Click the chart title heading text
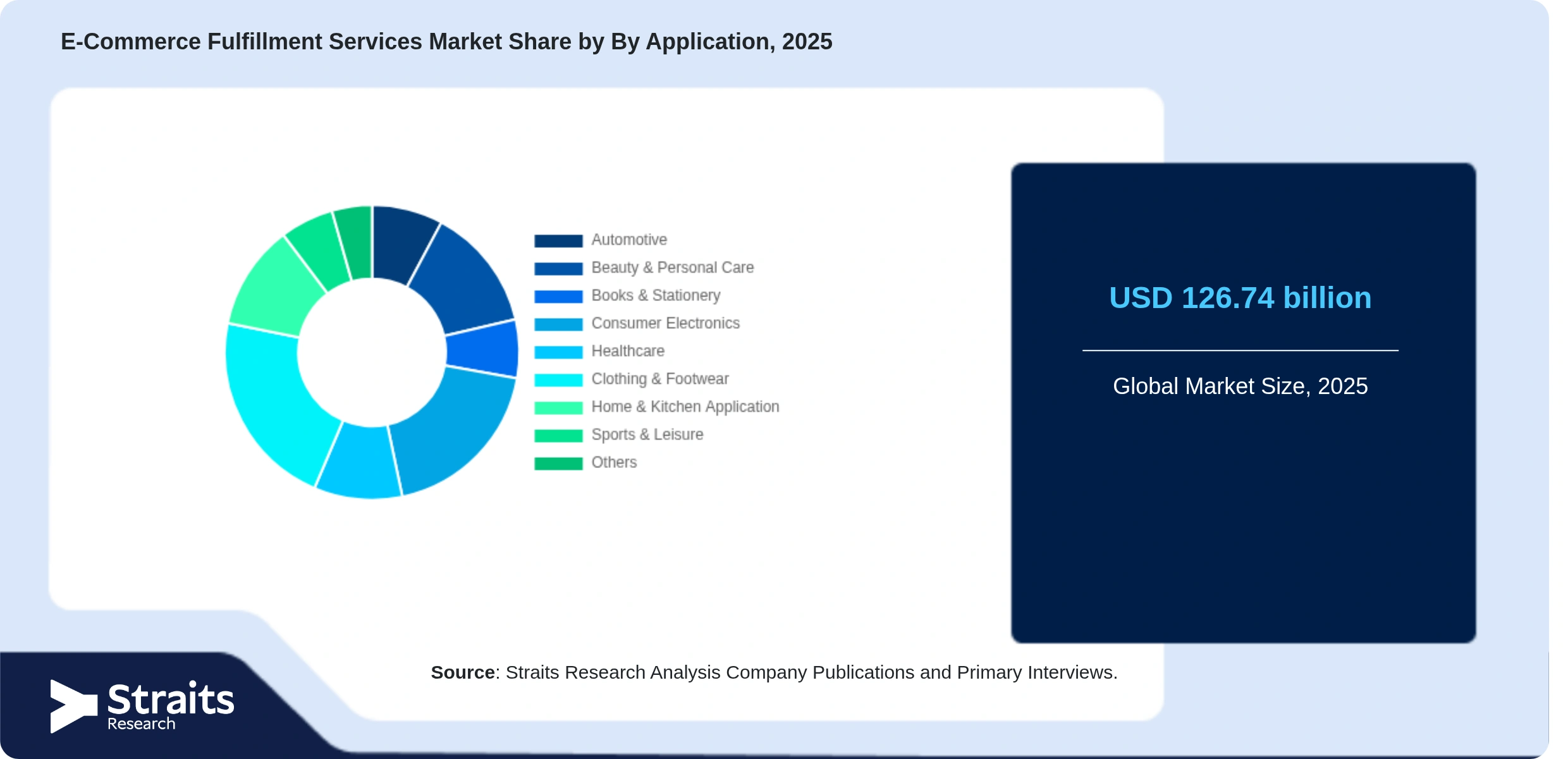The width and height of the screenshot is (1568, 759). (446, 42)
